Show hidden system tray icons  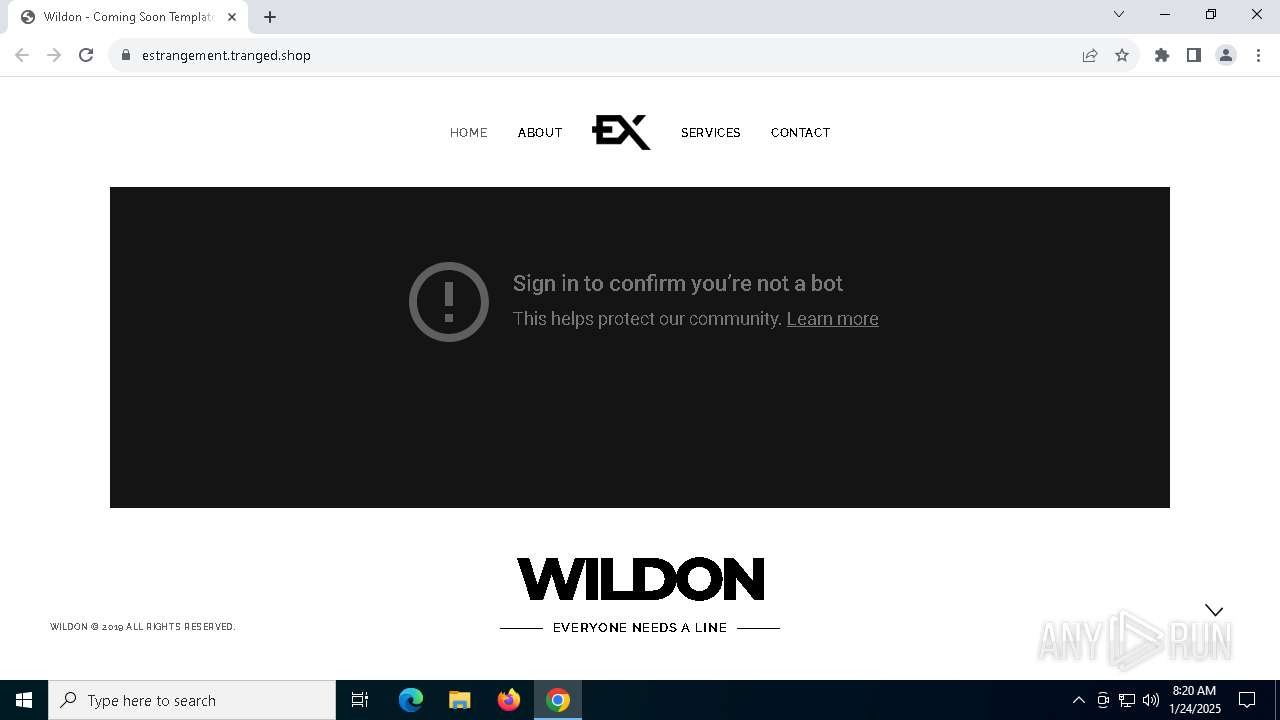1078,700
